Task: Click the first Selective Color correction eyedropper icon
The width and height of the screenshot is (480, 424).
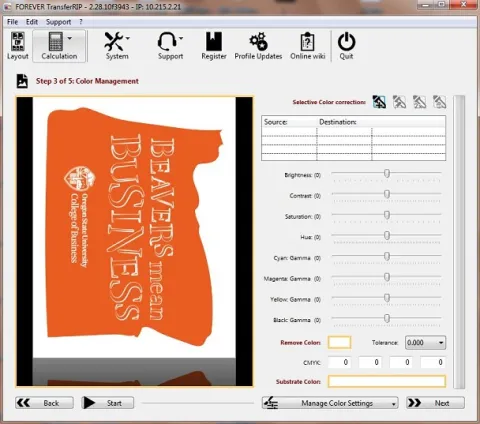Action: tap(379, 102)
